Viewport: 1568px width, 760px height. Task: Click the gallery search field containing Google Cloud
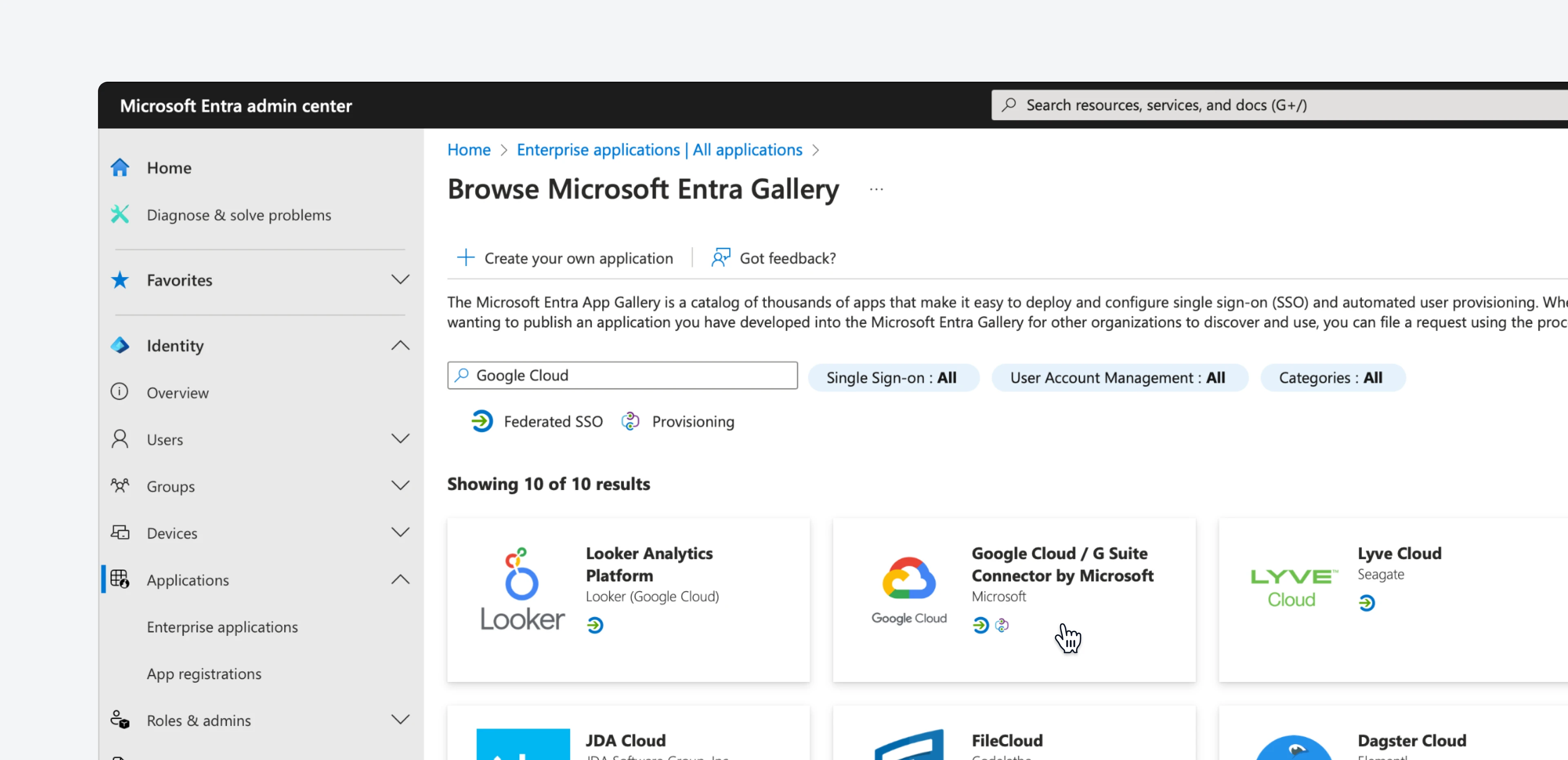click(x=622, y=375)
